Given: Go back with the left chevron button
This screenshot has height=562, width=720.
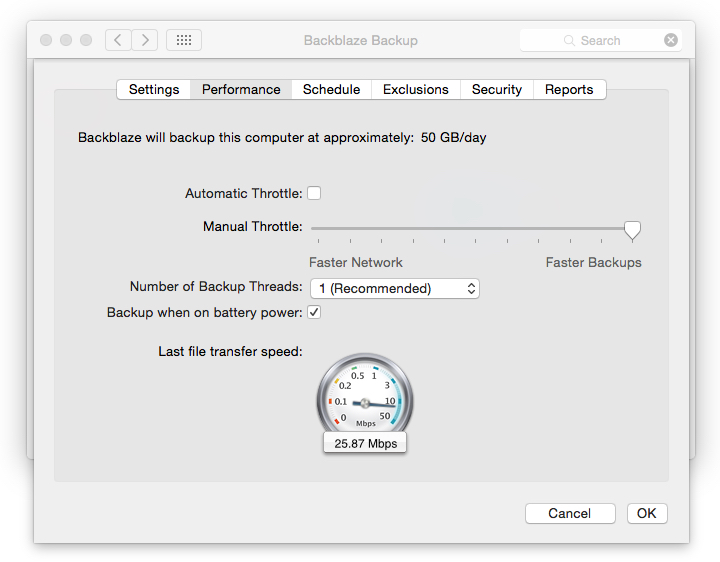Looking at the screenshot, I should point(118,40).
